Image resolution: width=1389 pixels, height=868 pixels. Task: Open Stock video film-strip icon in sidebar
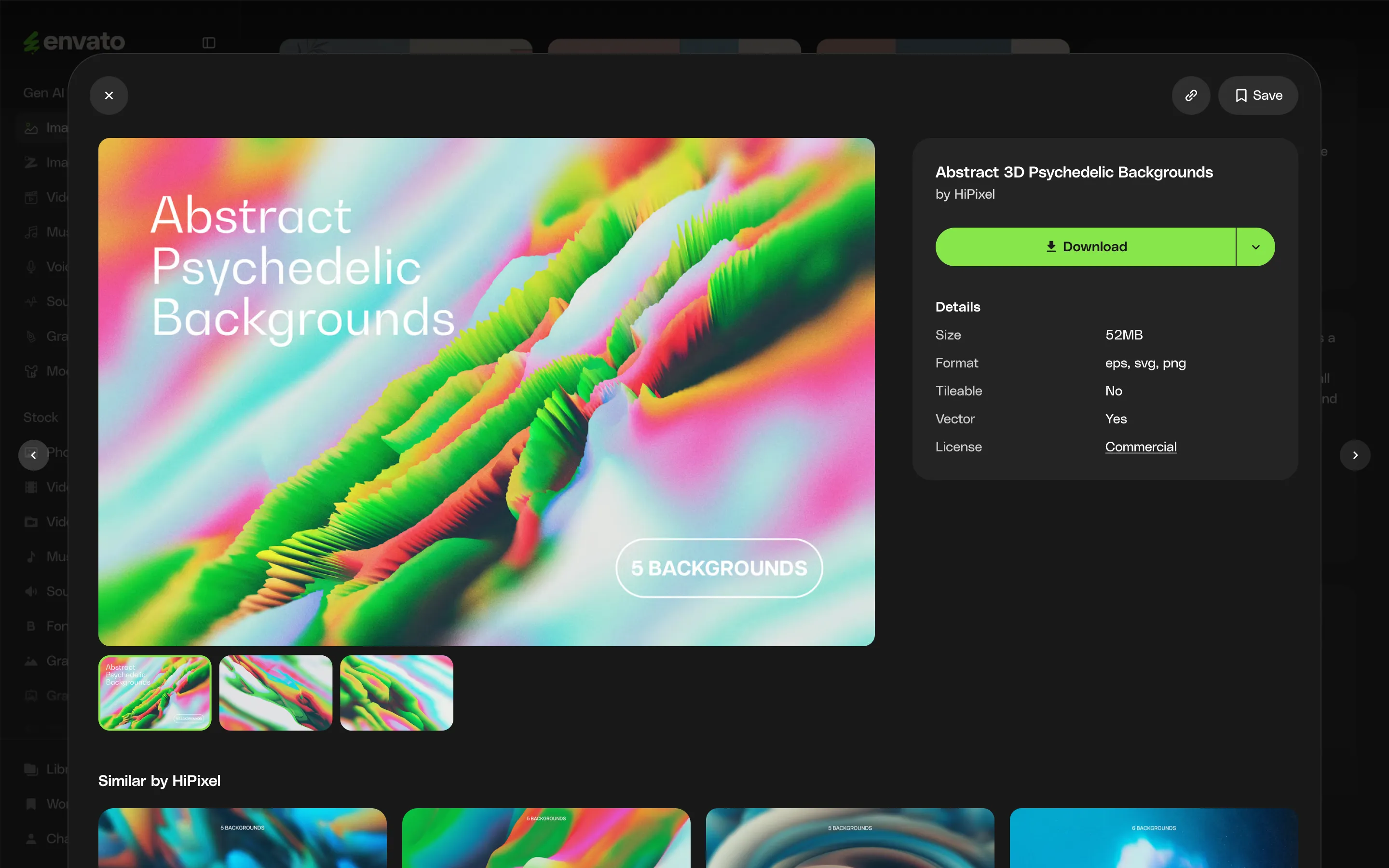(31, 488)
